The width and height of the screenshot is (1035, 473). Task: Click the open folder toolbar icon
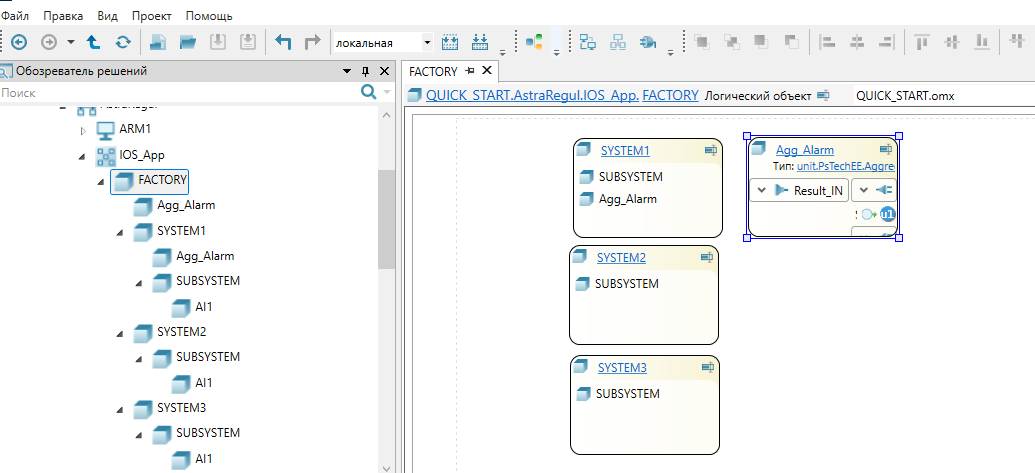[x=187, y=42]
